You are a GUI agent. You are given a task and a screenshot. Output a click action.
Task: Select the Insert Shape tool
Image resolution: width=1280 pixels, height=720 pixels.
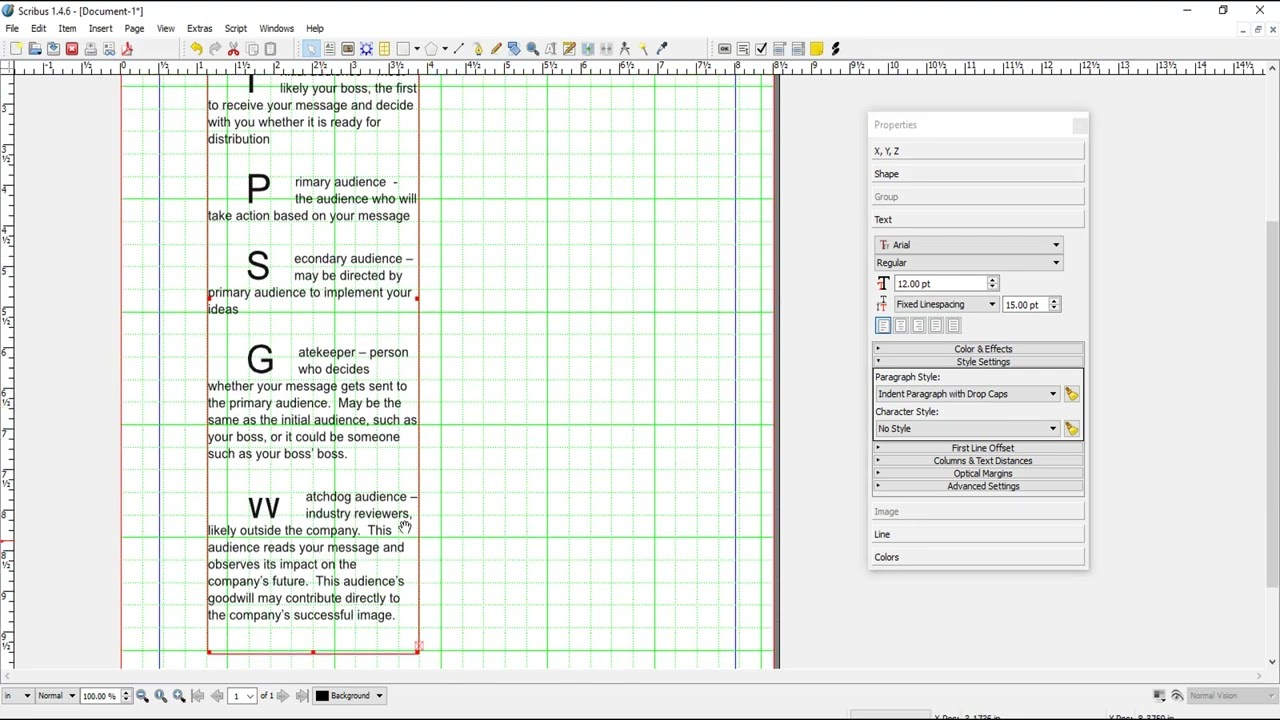click(403, 49)
